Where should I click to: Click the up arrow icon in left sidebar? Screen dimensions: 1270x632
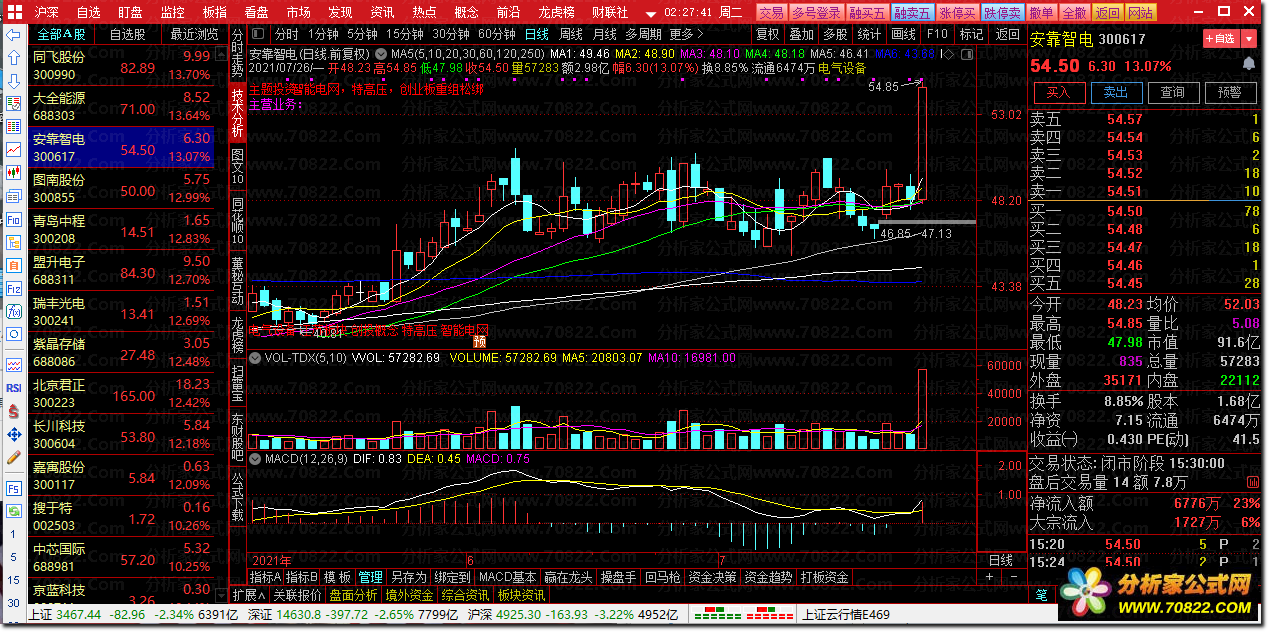click(x=14, y=58)
